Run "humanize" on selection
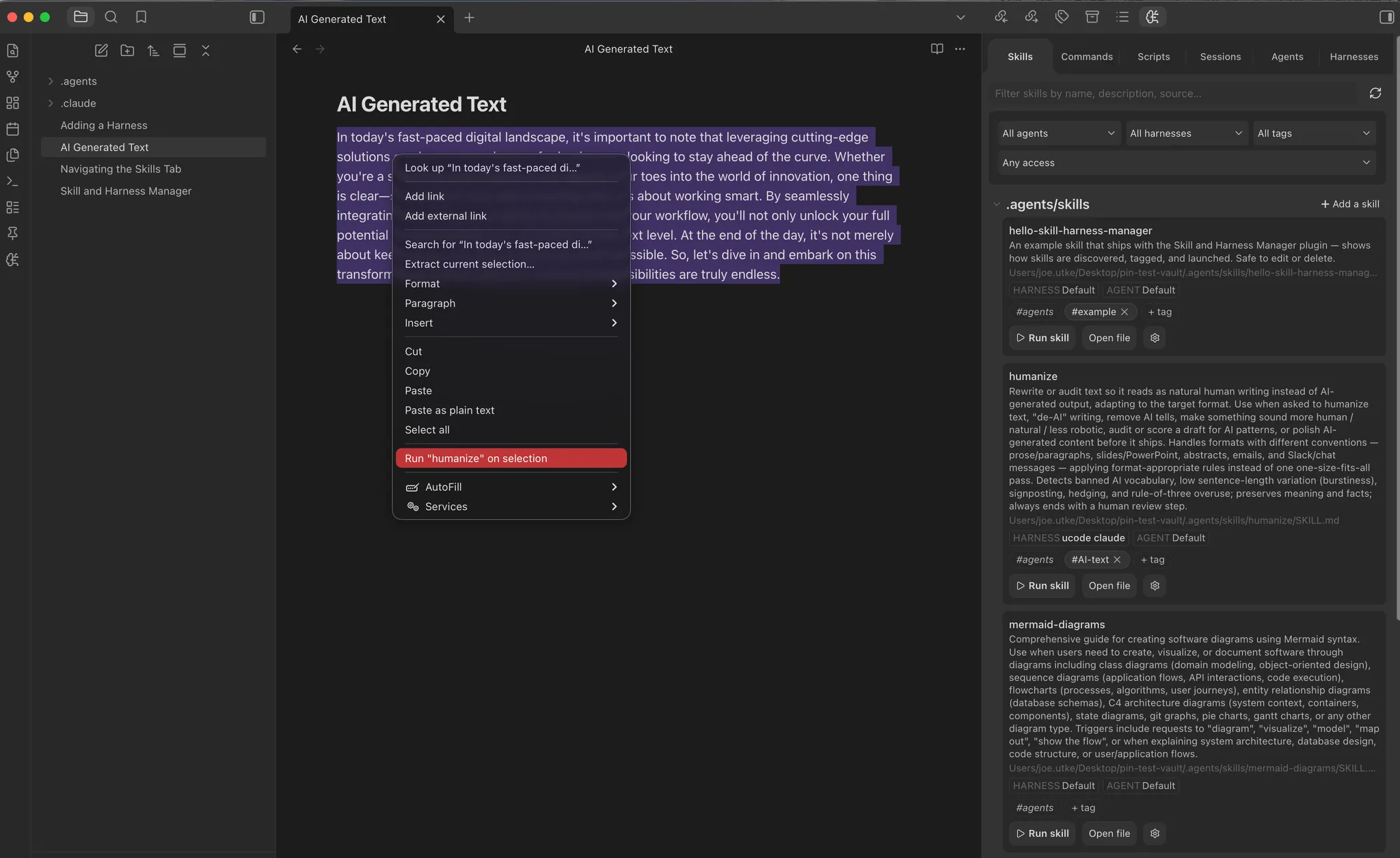1400x858 pixels. [x=511, y=459]
